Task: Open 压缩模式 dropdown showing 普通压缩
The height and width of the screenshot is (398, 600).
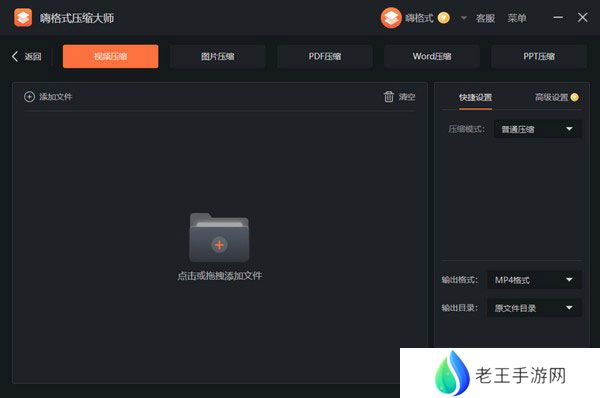Action: (538, 129)
